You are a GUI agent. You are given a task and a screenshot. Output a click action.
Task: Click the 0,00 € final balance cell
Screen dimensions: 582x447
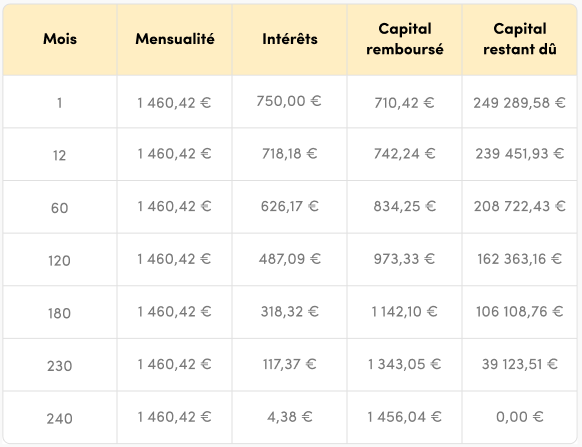click(520, 417)
